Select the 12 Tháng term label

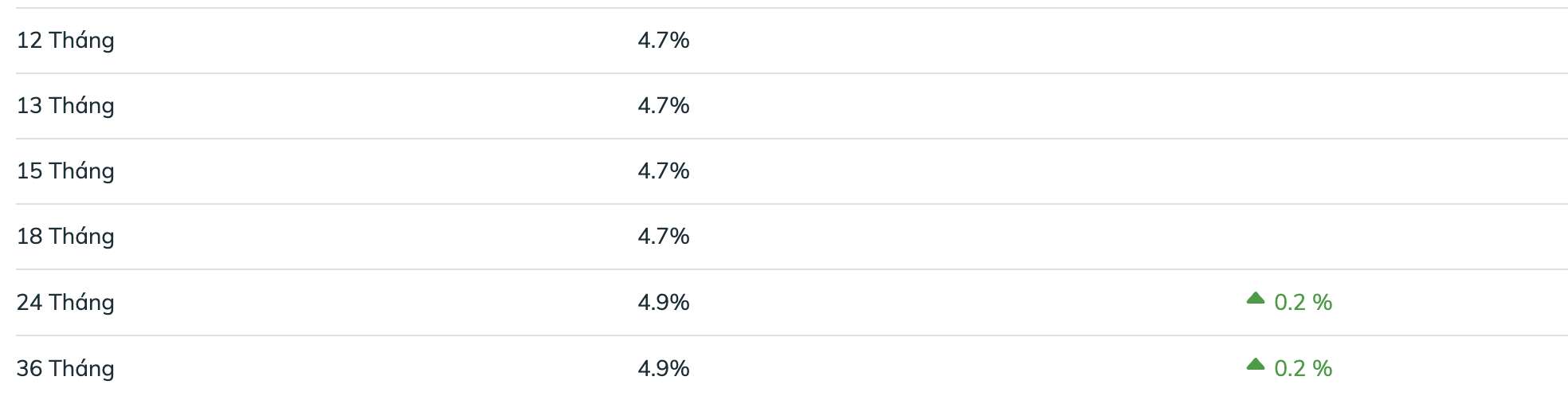pos(65,41)
